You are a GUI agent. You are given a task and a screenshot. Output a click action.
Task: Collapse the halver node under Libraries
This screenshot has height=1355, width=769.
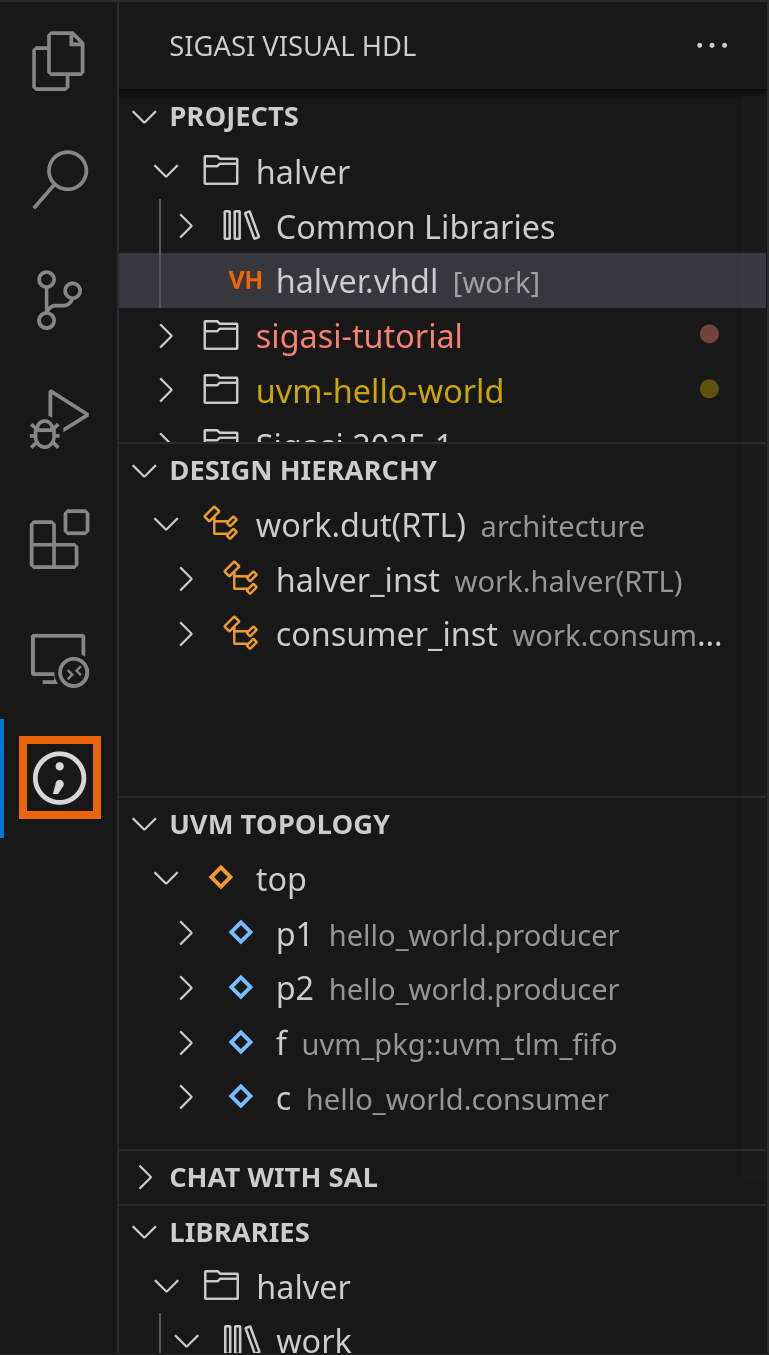pos(166,1286)
